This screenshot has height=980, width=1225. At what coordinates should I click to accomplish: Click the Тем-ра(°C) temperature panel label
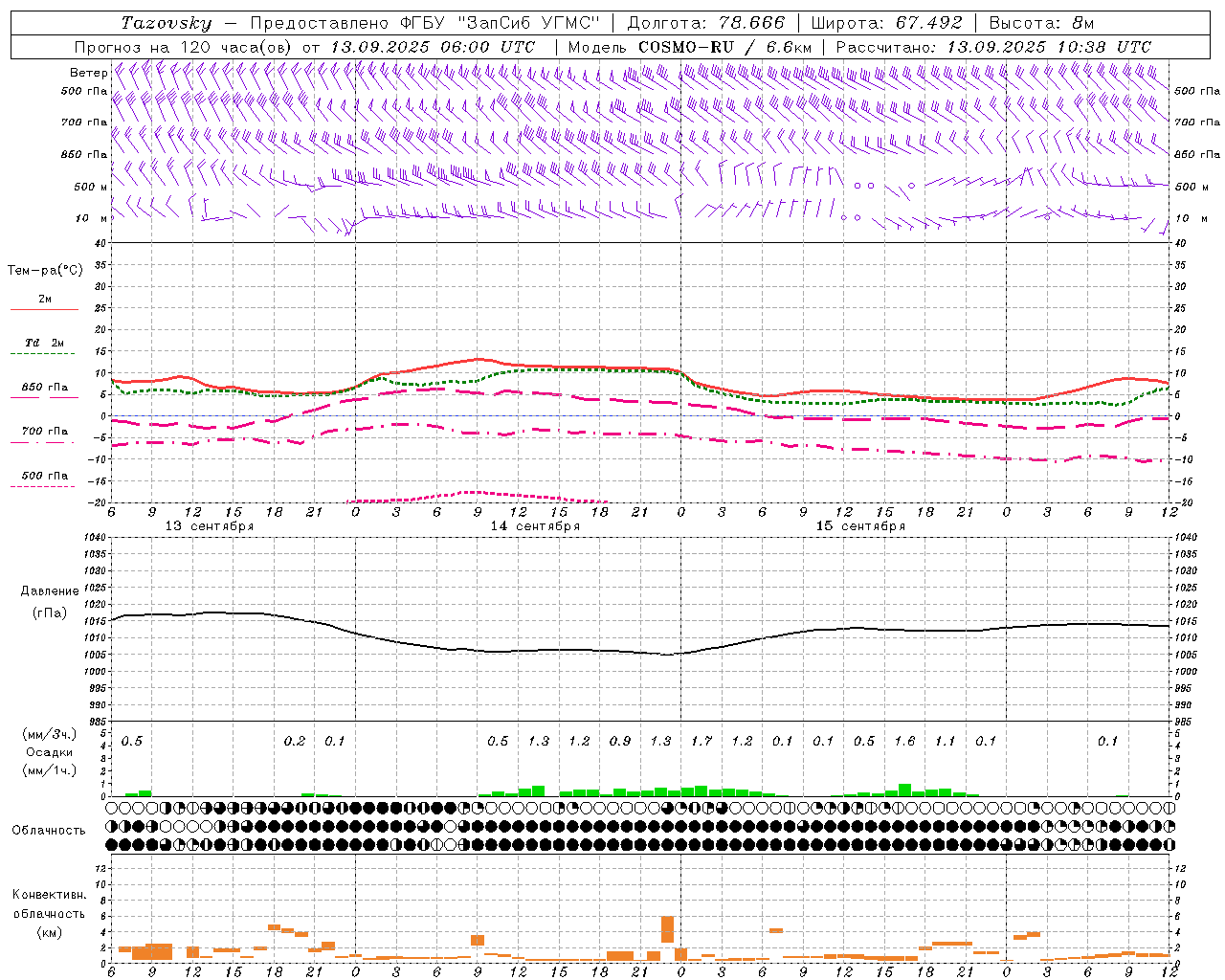(45, 271)
